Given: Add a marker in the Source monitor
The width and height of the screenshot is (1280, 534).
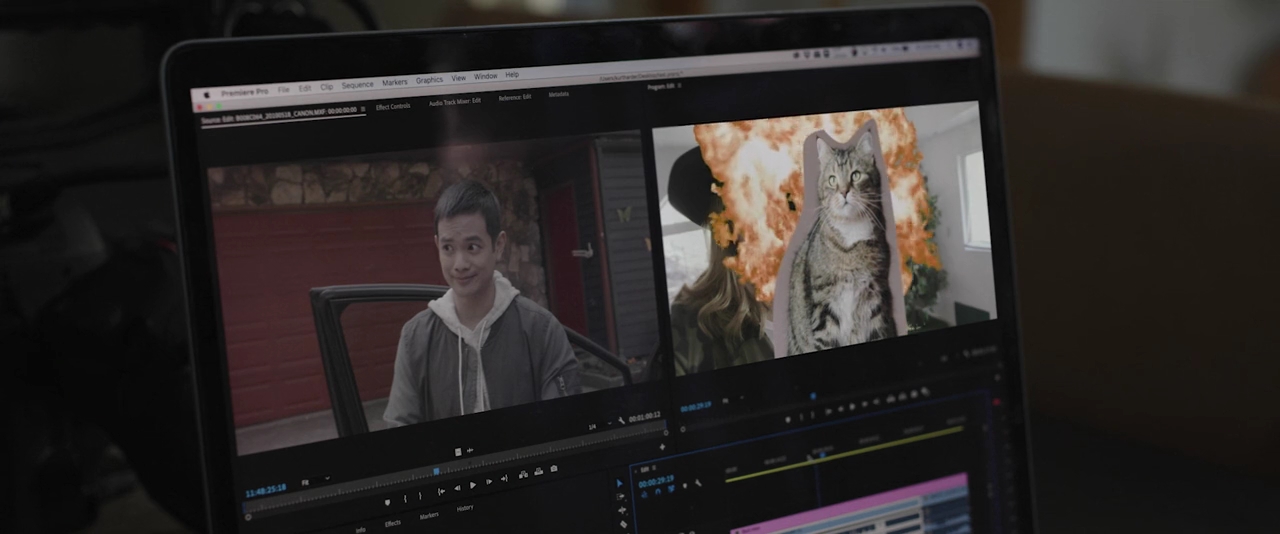Looking at the screenshot, I should (x=388, y=501).
